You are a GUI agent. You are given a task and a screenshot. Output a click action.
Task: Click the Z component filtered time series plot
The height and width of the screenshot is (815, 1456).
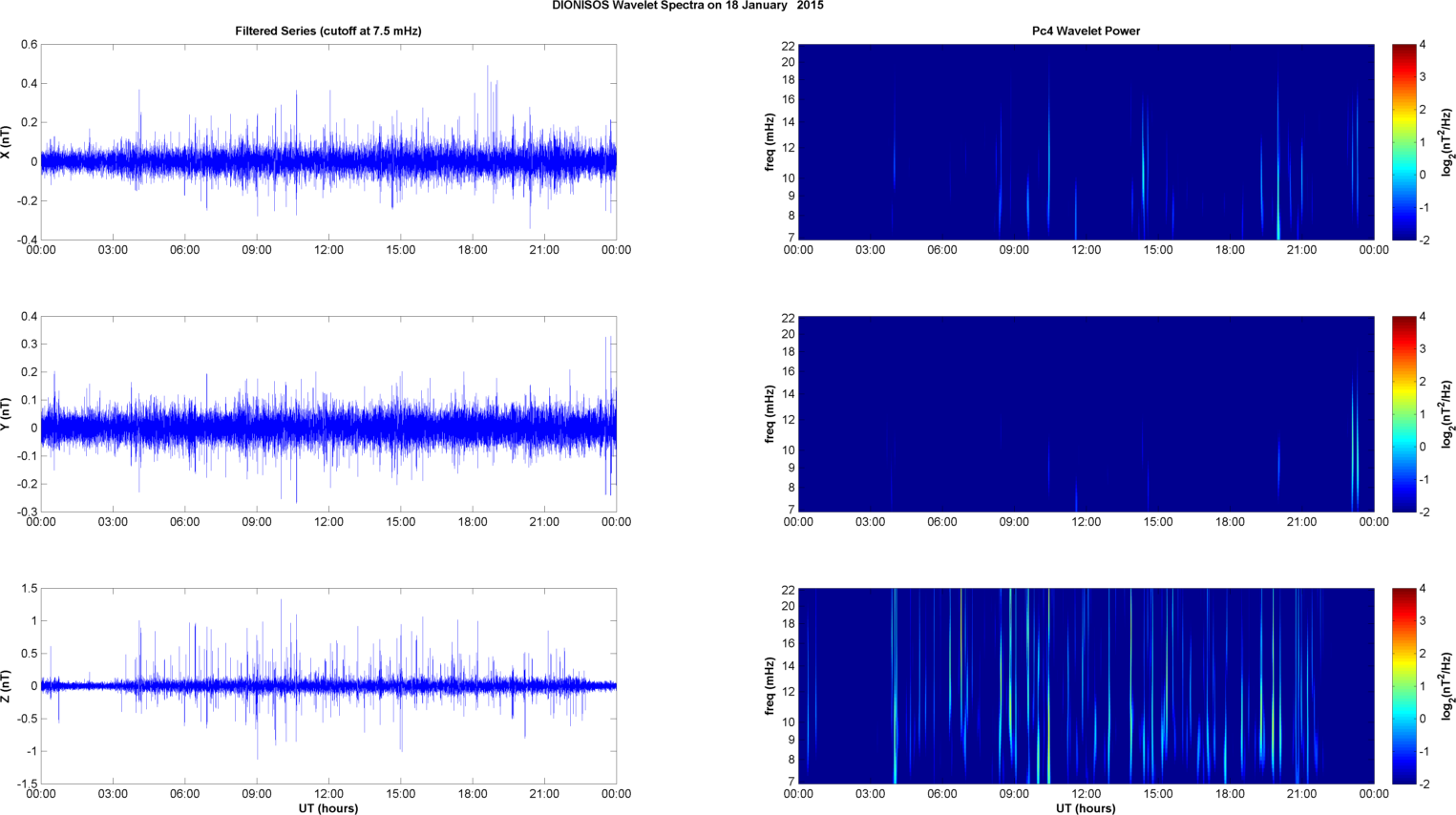[x=328, y=686]
